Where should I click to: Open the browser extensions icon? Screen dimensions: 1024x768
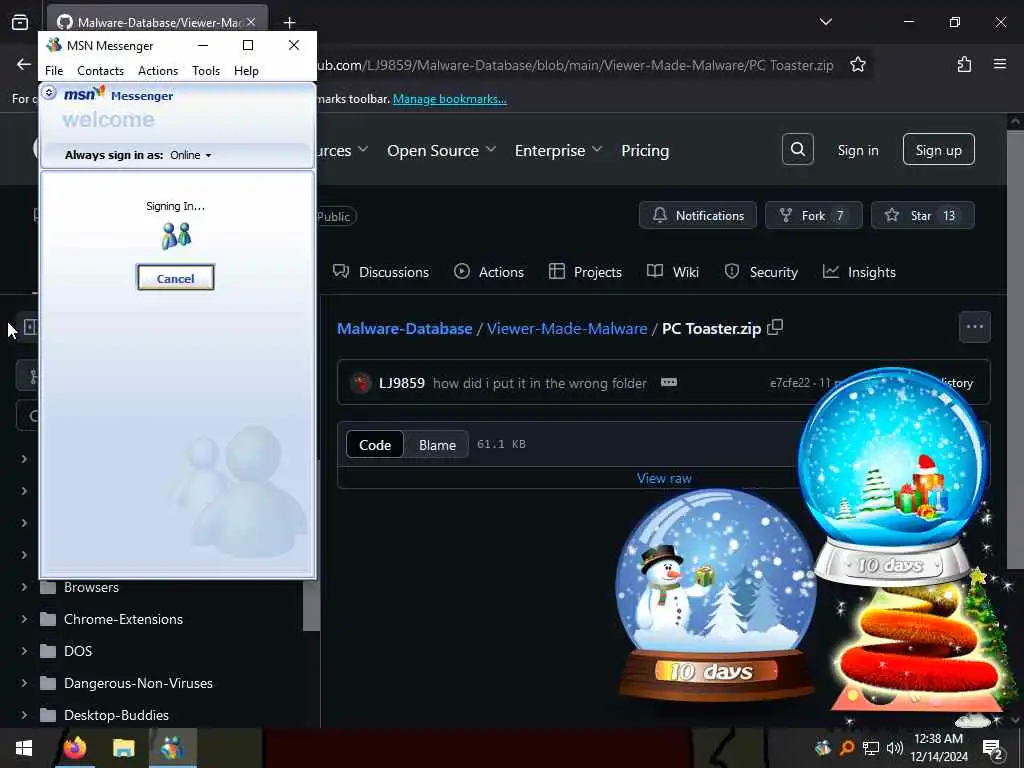pos(964,64)
